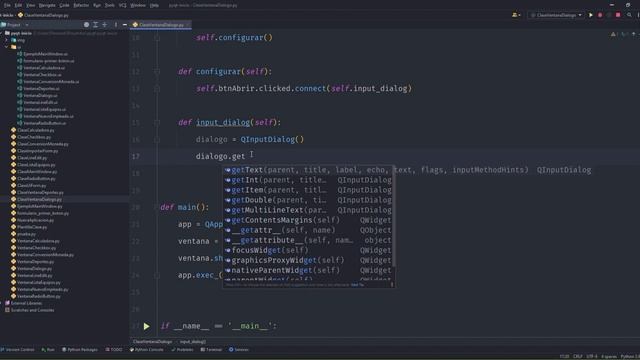640x360 pixels.
Task: Choose nativeParentWidget completion suggestion
Action: pos(308,270)
